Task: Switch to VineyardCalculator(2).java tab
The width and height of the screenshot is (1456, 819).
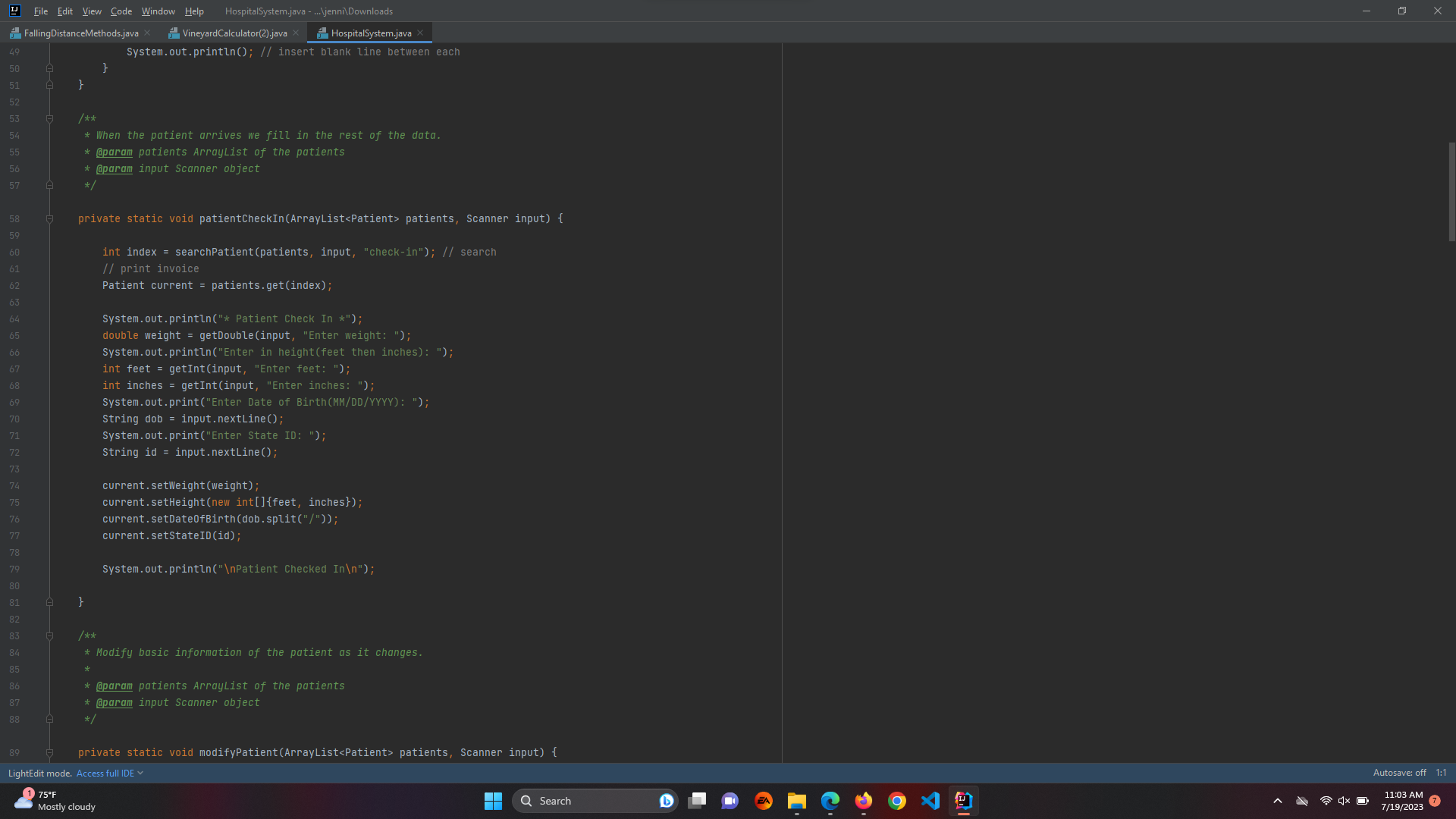Action: 234,33
